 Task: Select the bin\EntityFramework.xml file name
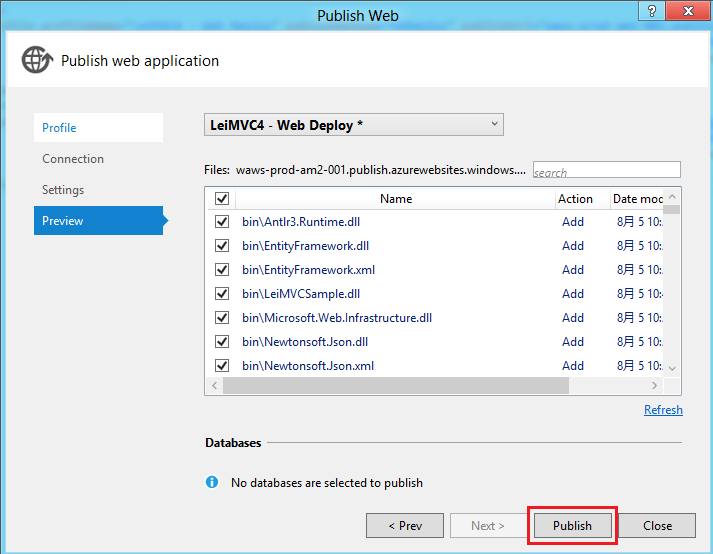click(x=309, y=270)
